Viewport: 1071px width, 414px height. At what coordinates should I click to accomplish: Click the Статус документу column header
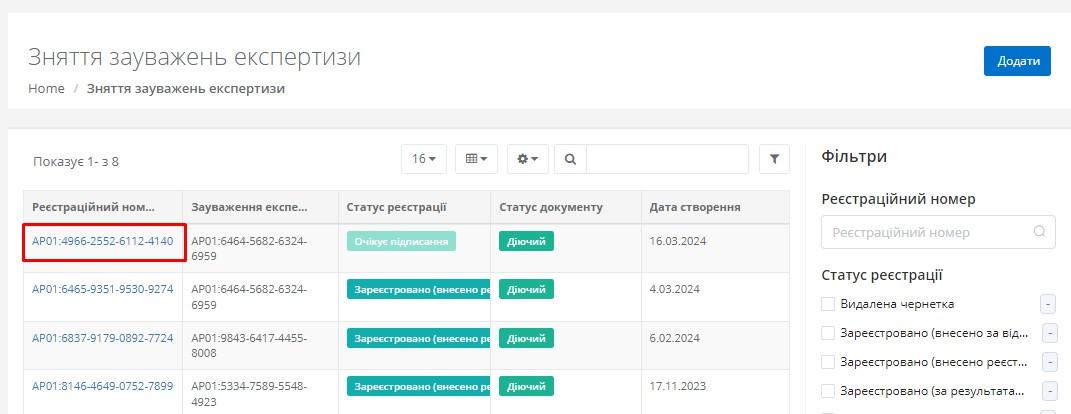pos(551,207)
